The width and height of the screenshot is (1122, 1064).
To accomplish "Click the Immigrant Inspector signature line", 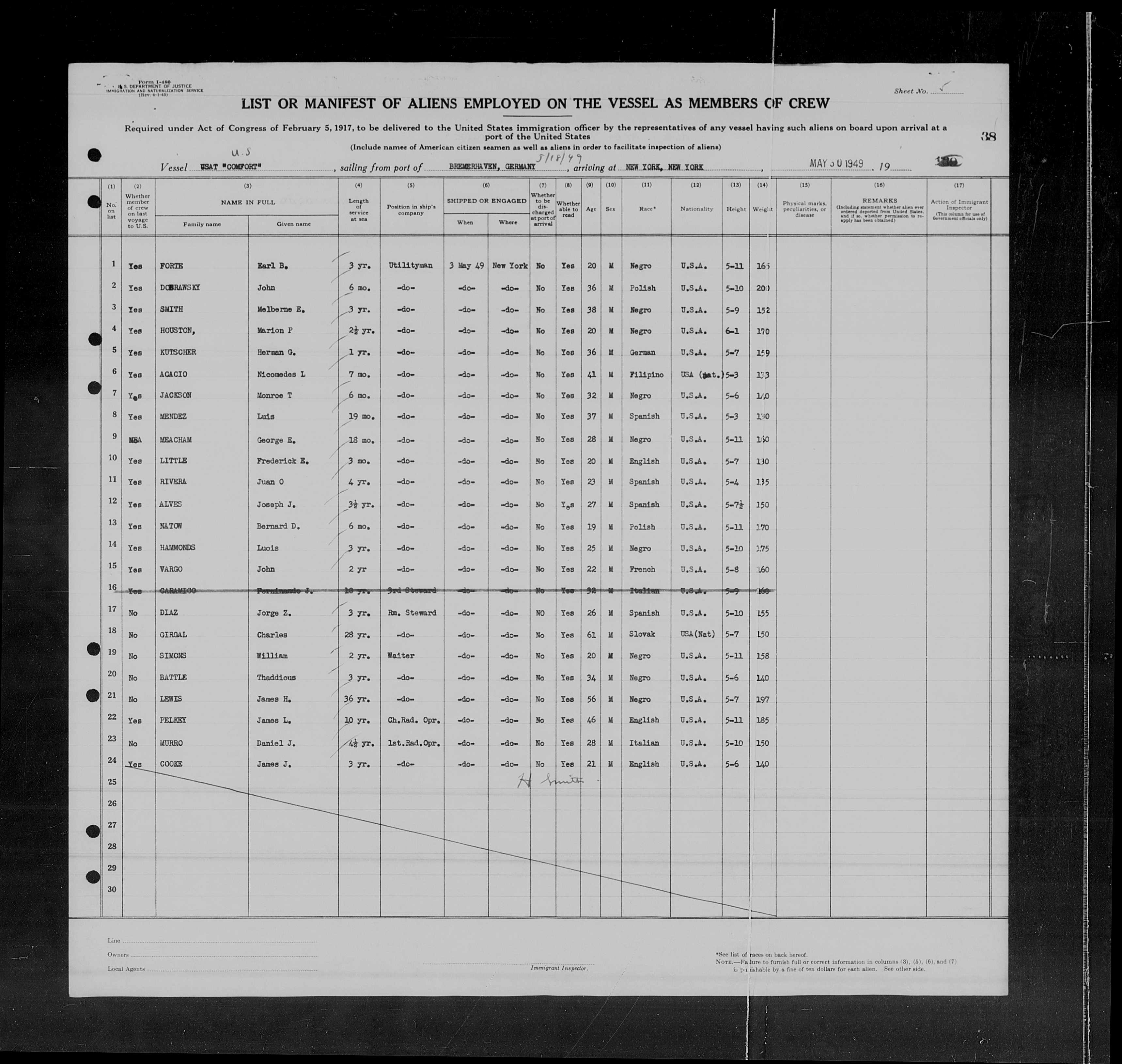I will [508, 964].
